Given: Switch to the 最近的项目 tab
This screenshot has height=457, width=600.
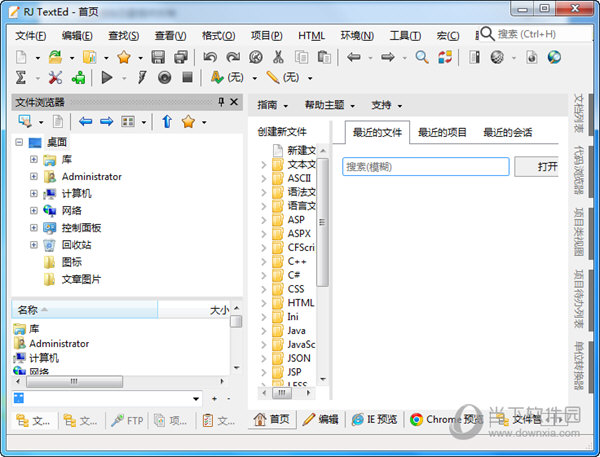Looking at the screenshot, I should pos(442,133).
